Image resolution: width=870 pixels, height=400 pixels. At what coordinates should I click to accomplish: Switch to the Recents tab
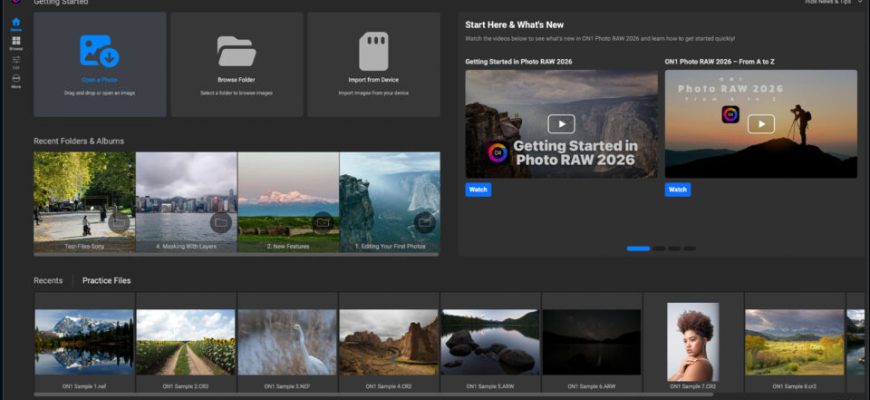coord(48,281)
